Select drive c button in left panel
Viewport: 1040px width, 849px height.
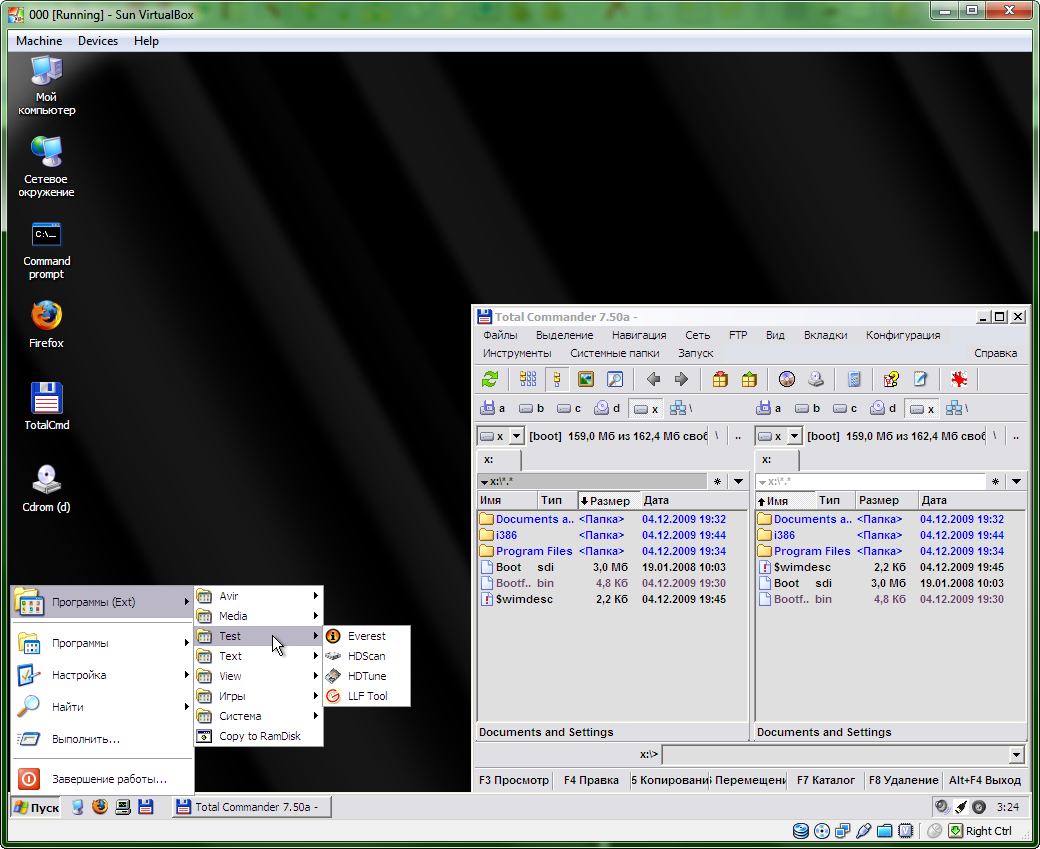coord(569,408)
